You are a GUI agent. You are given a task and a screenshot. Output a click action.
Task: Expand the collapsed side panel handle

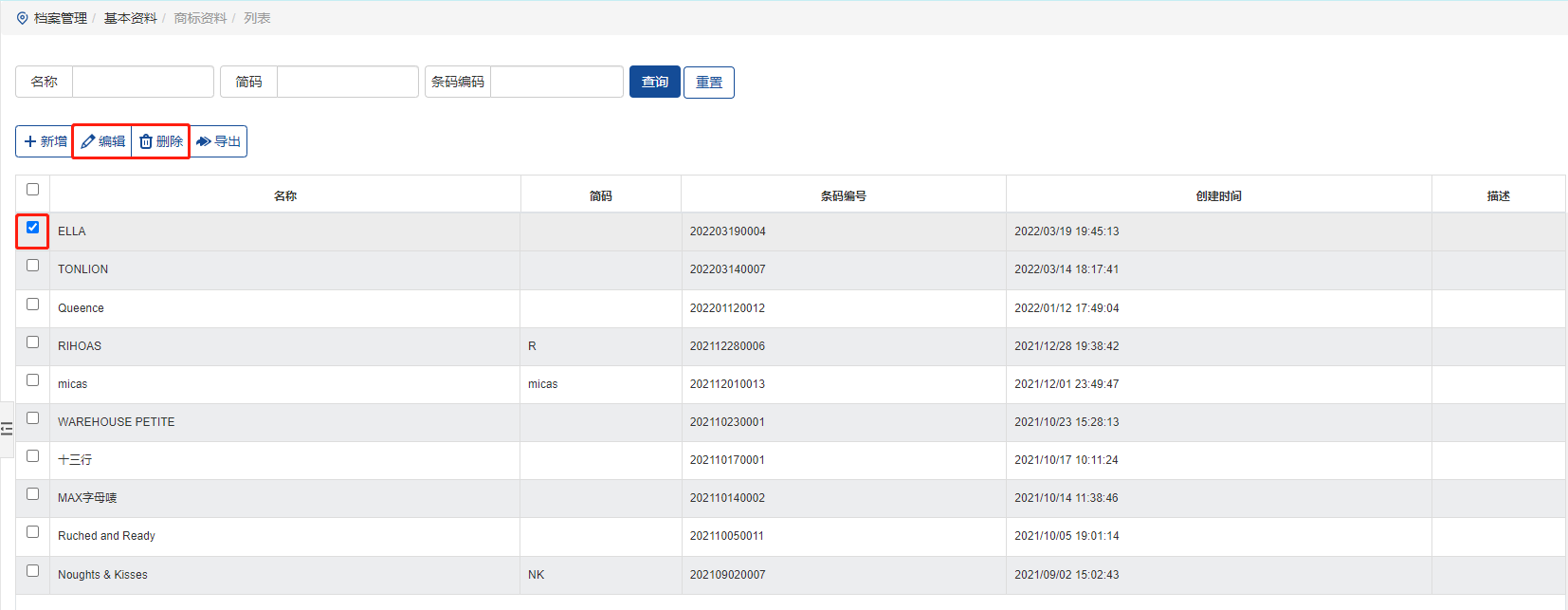click(x=7, y=429)
